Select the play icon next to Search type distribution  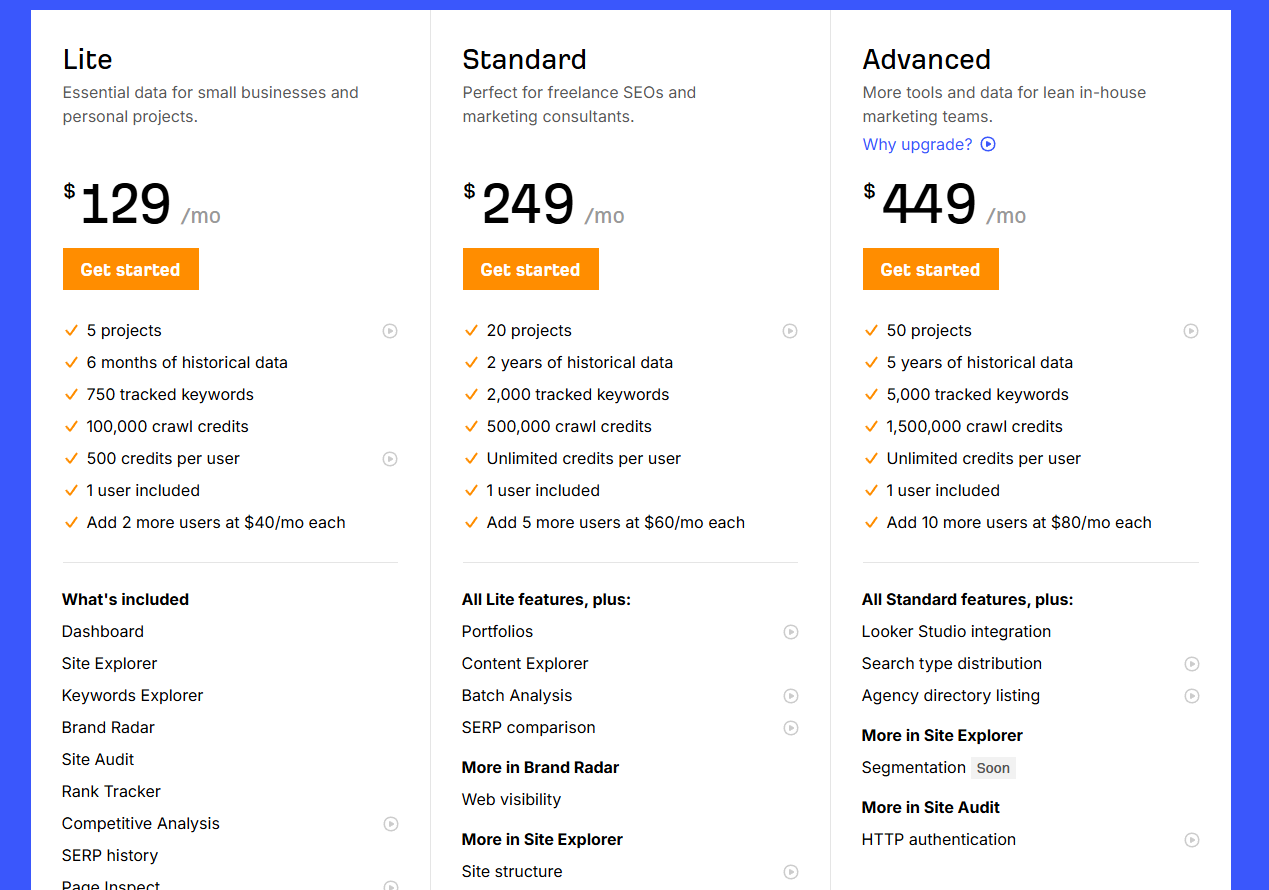pyautogui.click(x=1190, y=664)
